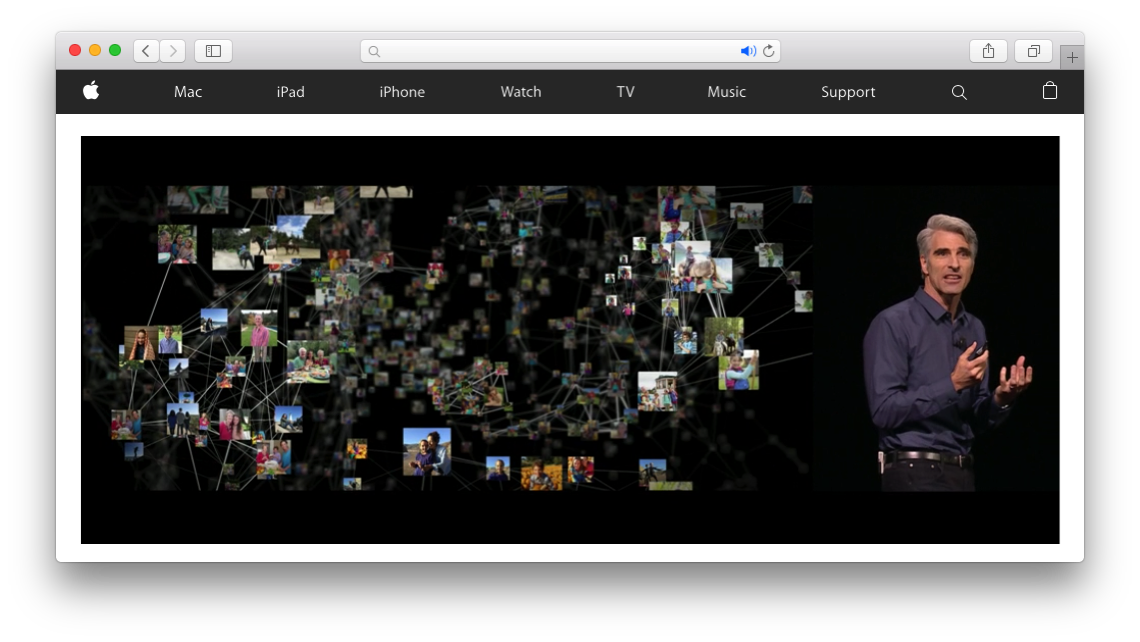Open the Music section
This screenshot has height=642, width=1140.
pos(726,92)
